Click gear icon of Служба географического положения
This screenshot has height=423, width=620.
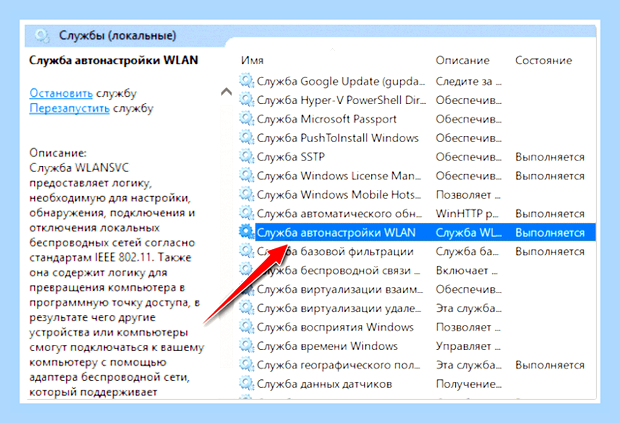click(x=246, y=365)
